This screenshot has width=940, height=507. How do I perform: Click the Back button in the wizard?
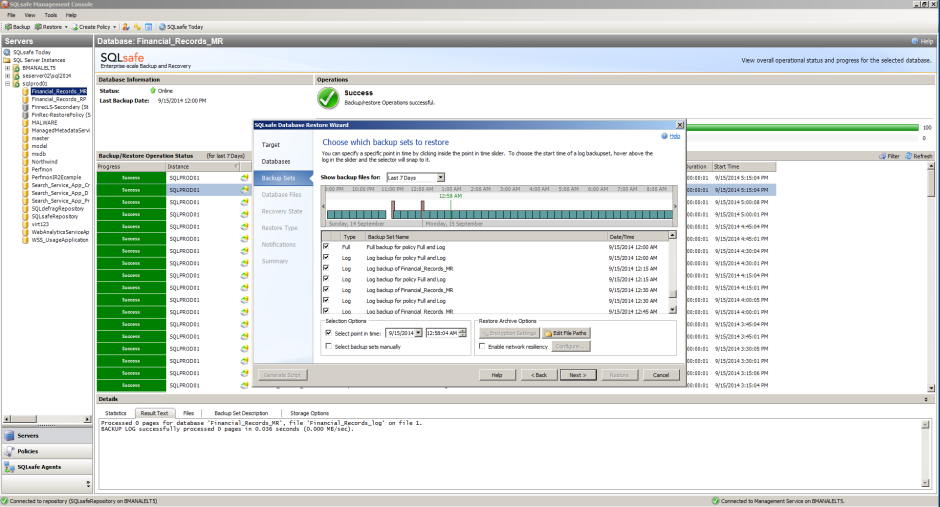(538, 375)
